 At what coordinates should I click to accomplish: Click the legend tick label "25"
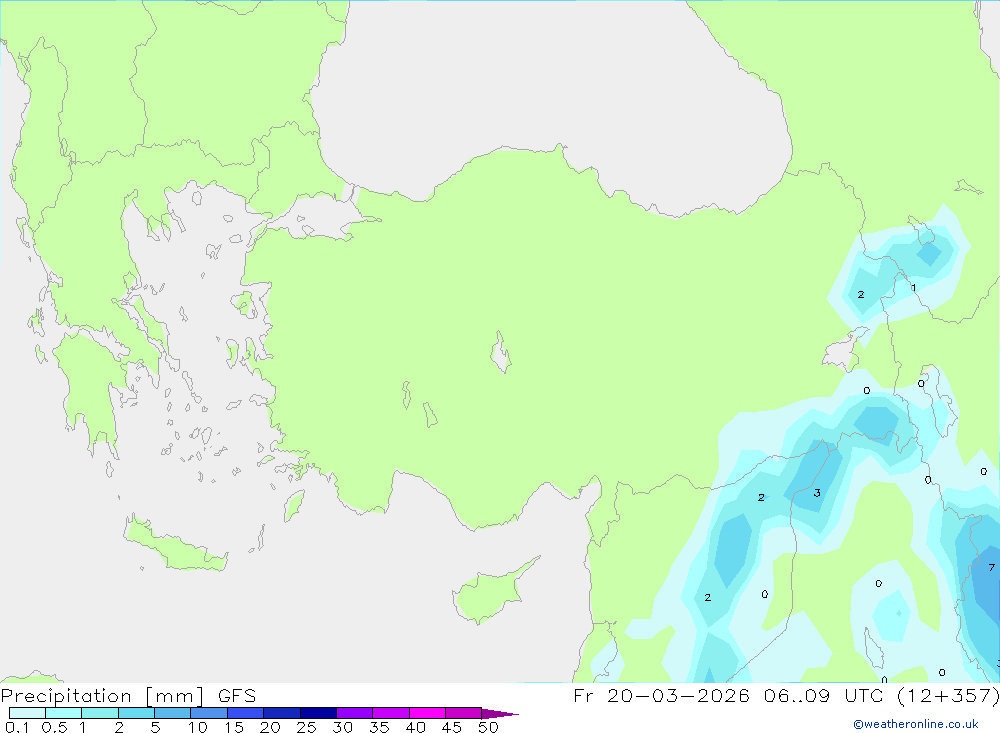[x=306, y=727]
